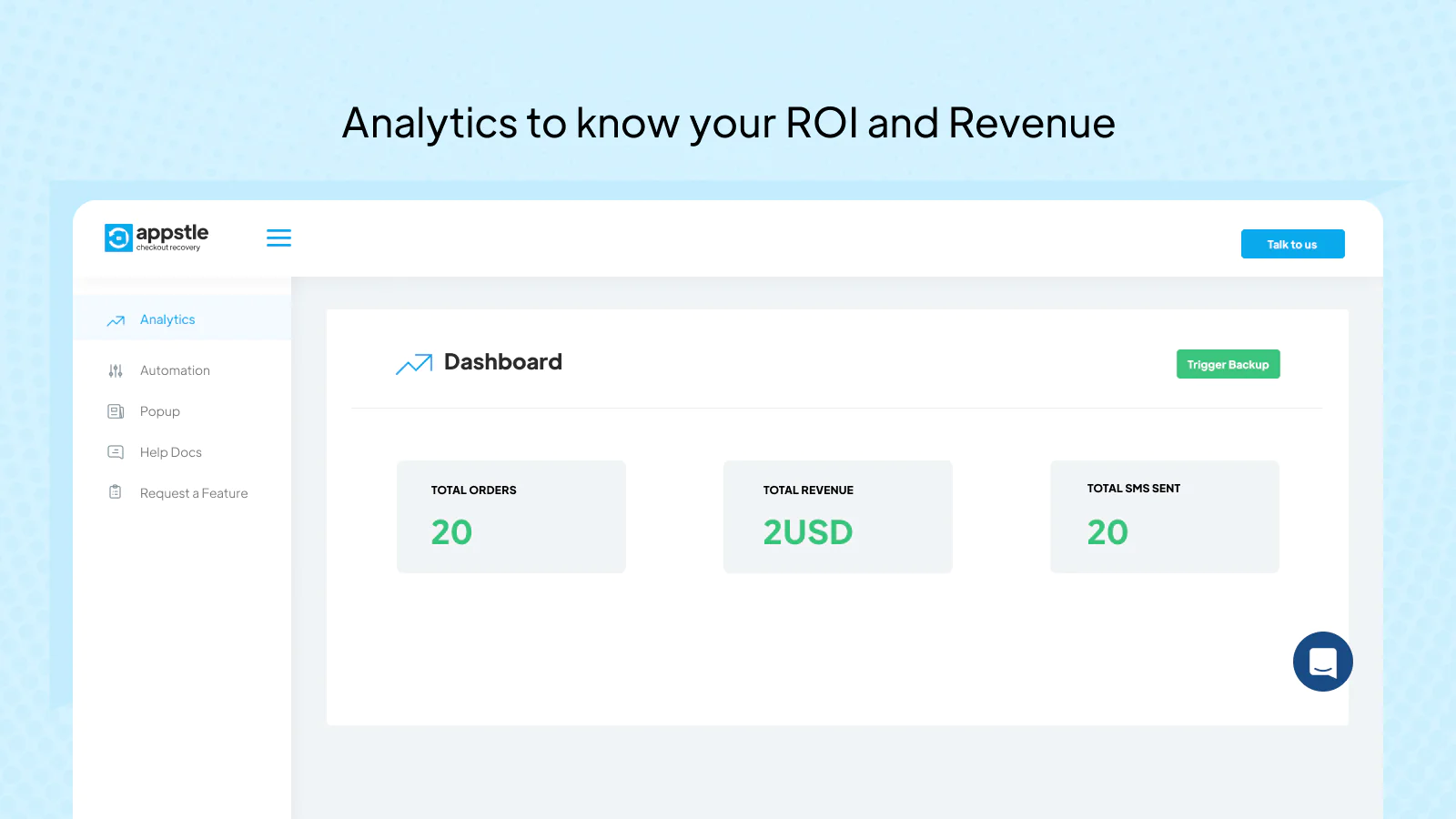Toggle the hamburger sidebar menu

pos(278,238)
